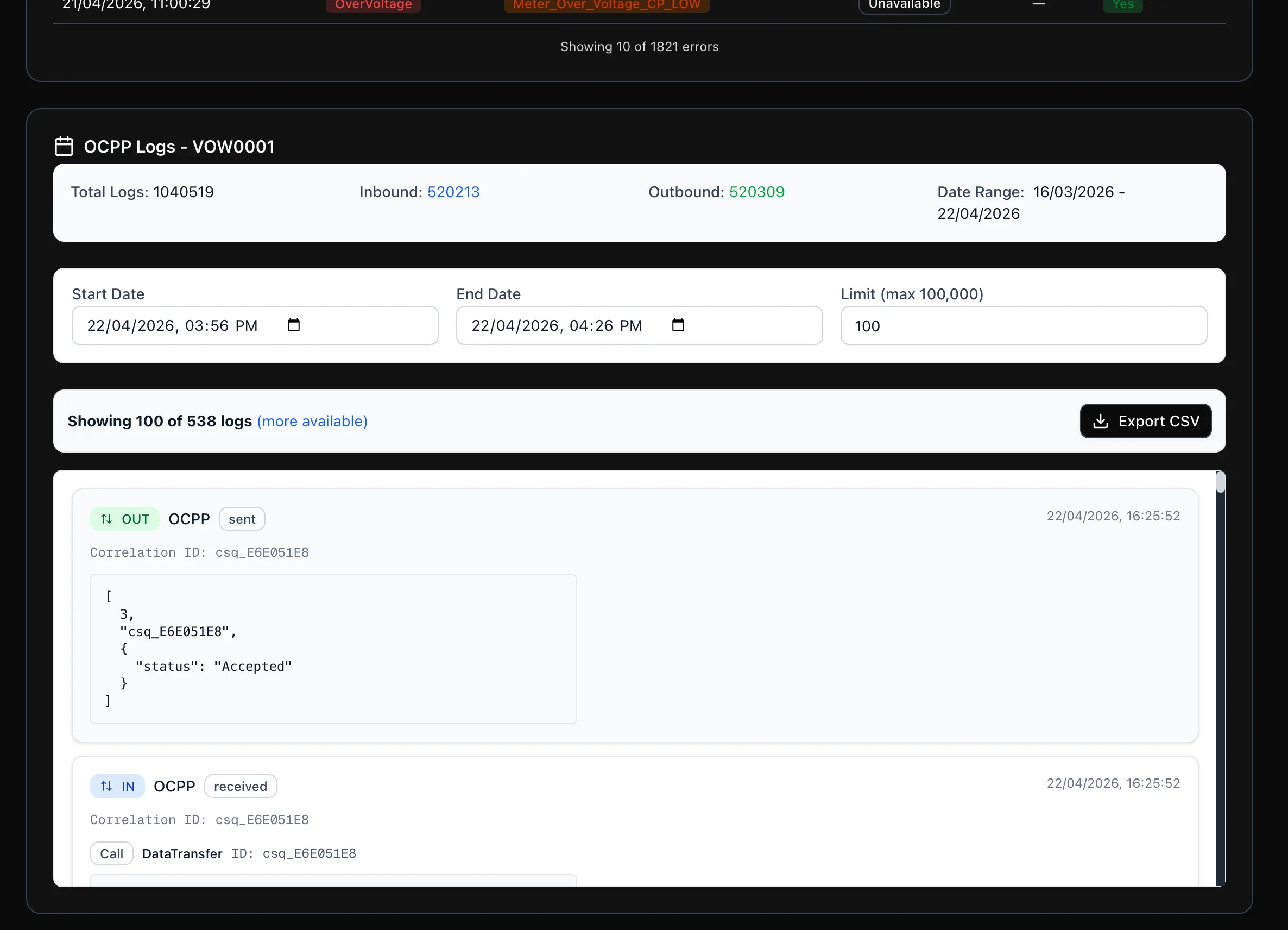Image resolution: width=1288 pixels, height=930 pixels.
Task: Click the 'Limit (max 100,000)' label
Action: coord(912,294)
